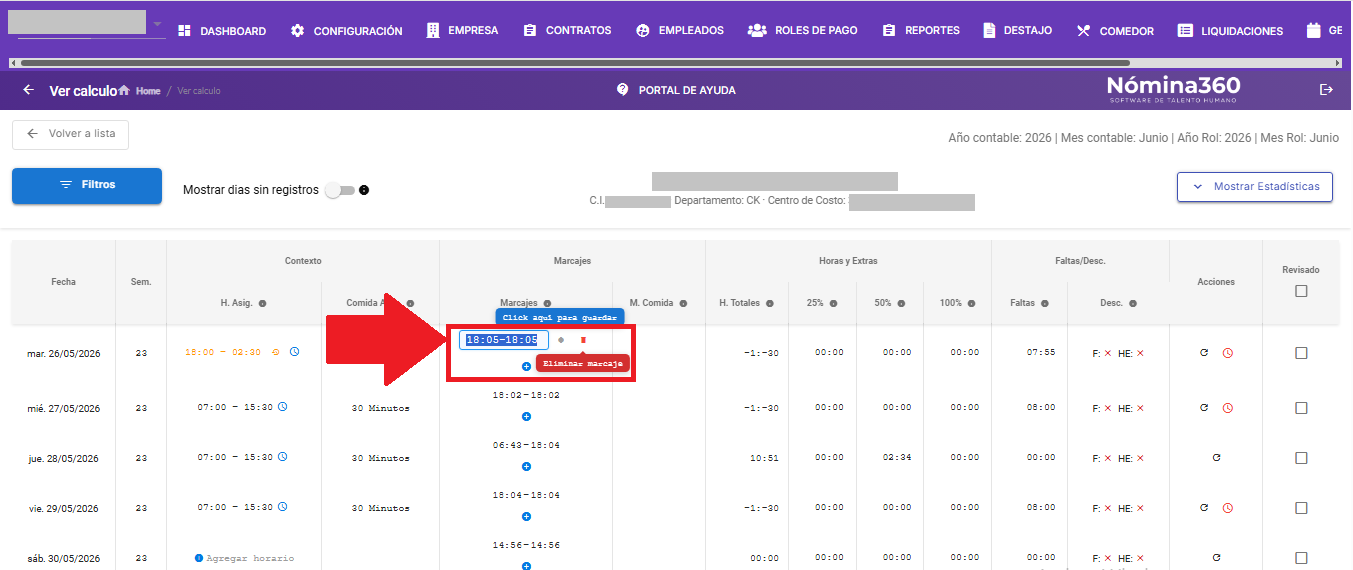
Task: Check Revisado for mar. 26/05/2026
Action: click(x=1301, y=353)
